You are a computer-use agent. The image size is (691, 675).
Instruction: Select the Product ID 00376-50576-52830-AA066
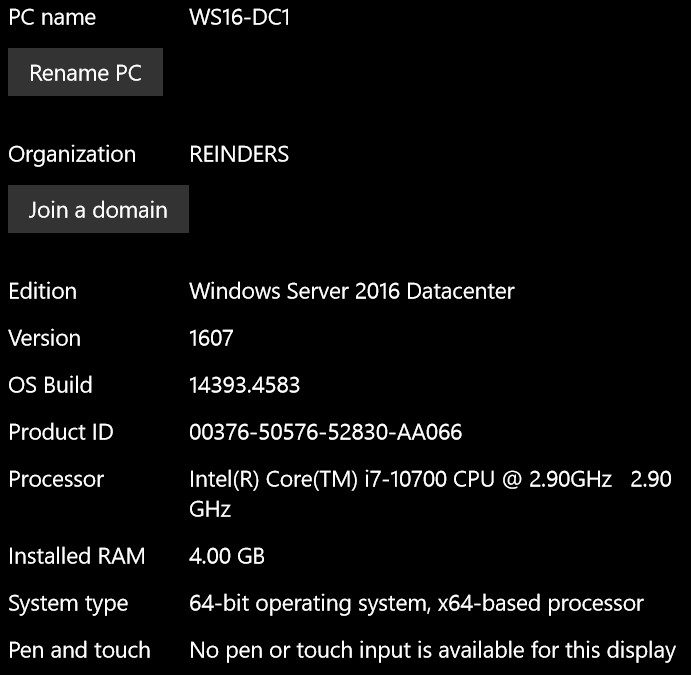click(326, 432)
